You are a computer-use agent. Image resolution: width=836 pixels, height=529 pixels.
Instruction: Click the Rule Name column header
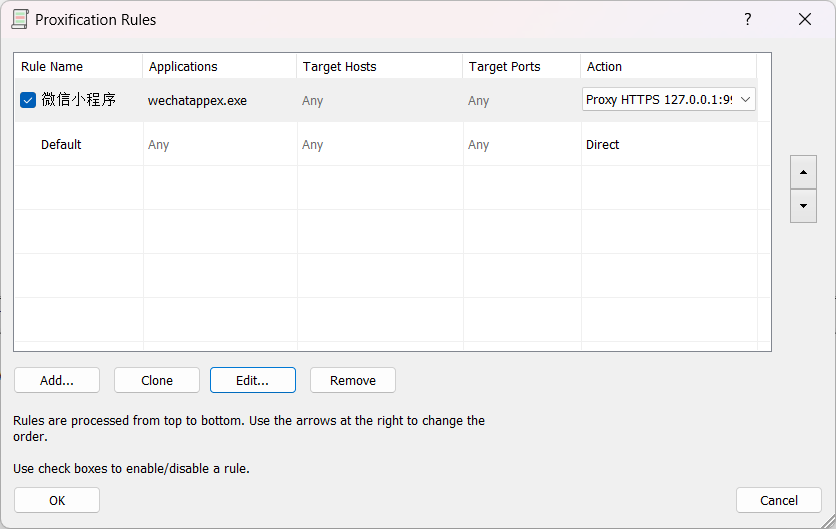point(52,67)
